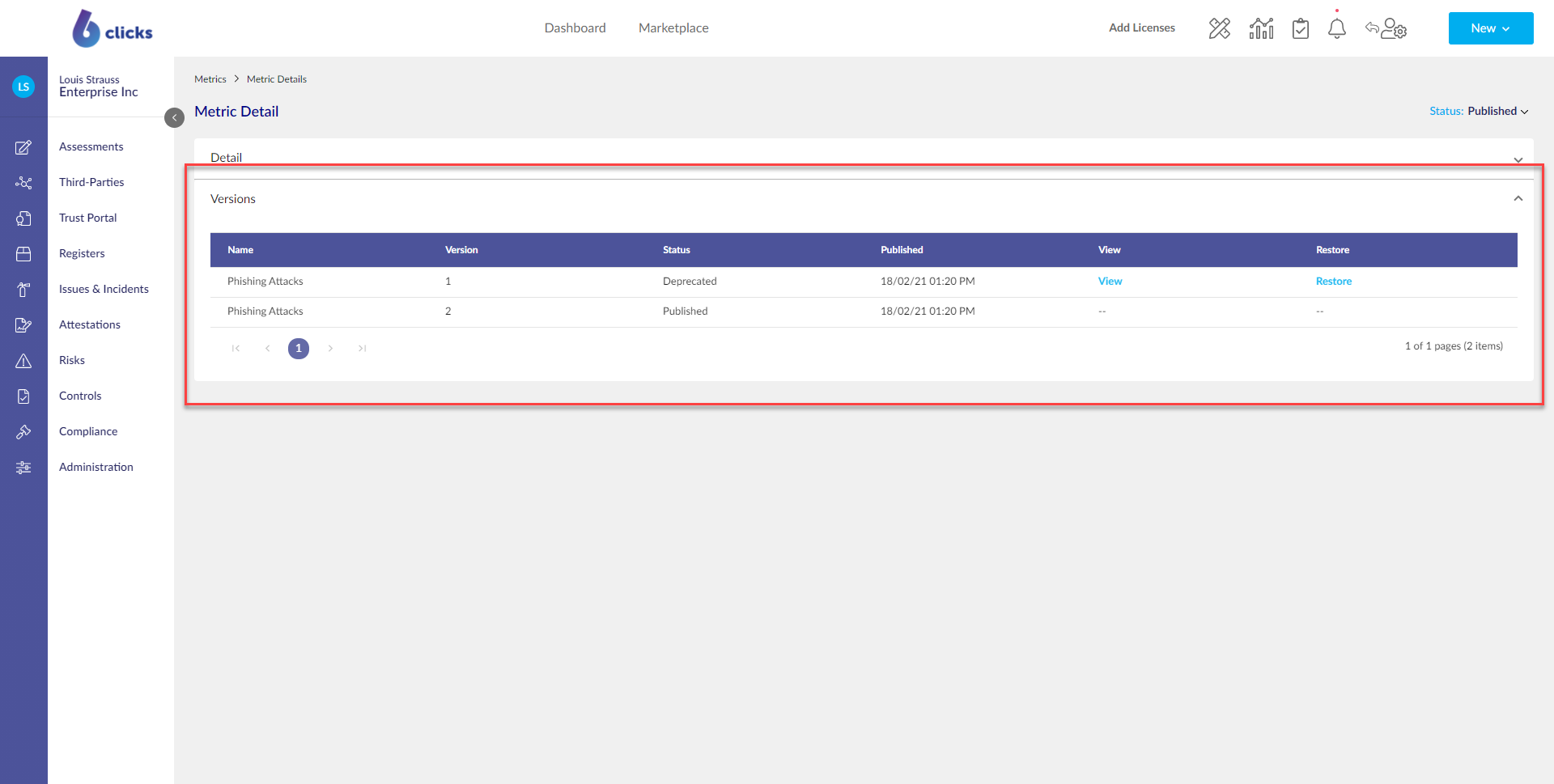The image size is (1554, 784).
Task: Open the New dropdown button
Action: [1491, 28]
